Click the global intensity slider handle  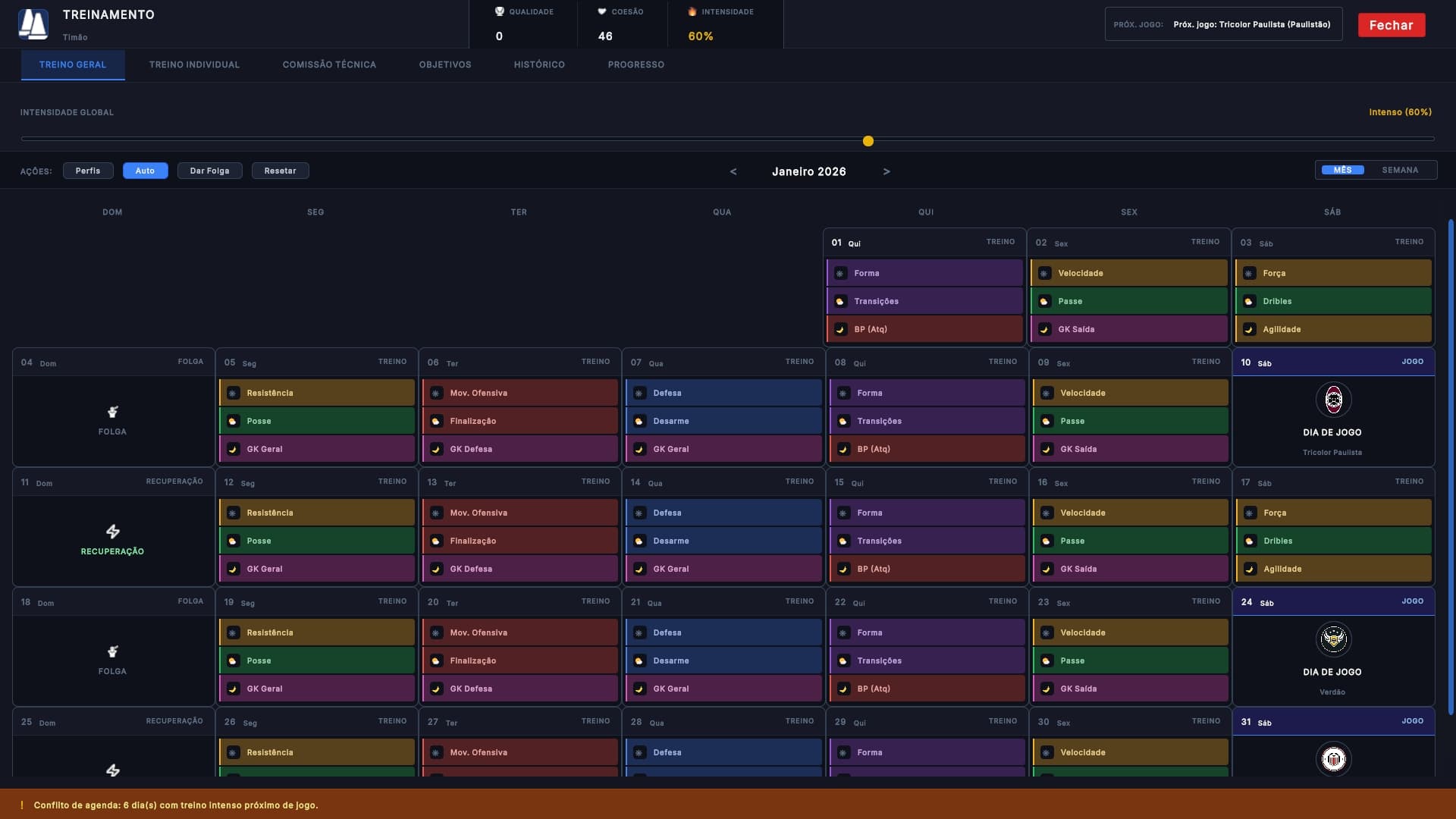pyautogui.click(x=868, y=141)
